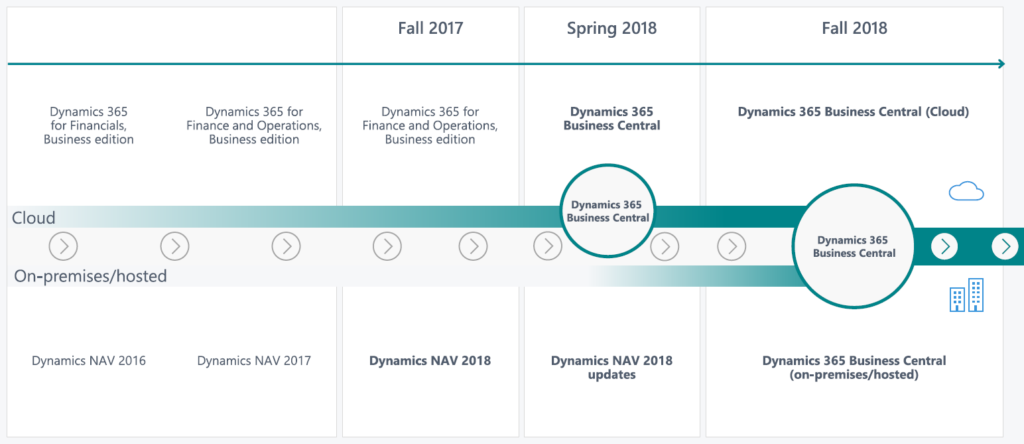This screenshot has width=1024, height=444.
Task: Open the Fall 2018 column header
Action: click(x=853, y=28)
